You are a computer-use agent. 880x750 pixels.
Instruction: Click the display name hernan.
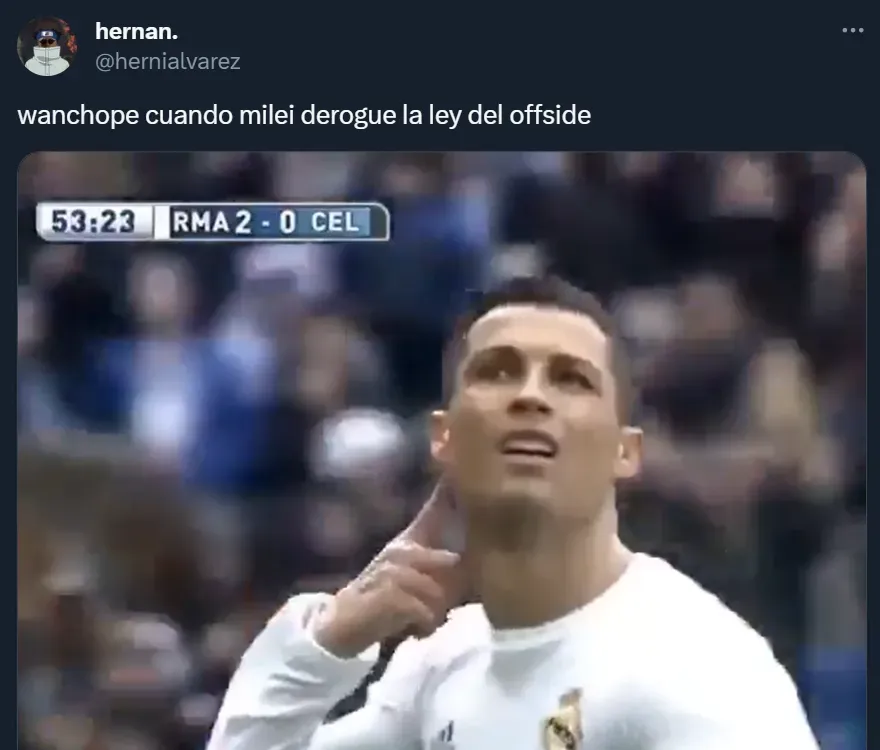(136, 31)
